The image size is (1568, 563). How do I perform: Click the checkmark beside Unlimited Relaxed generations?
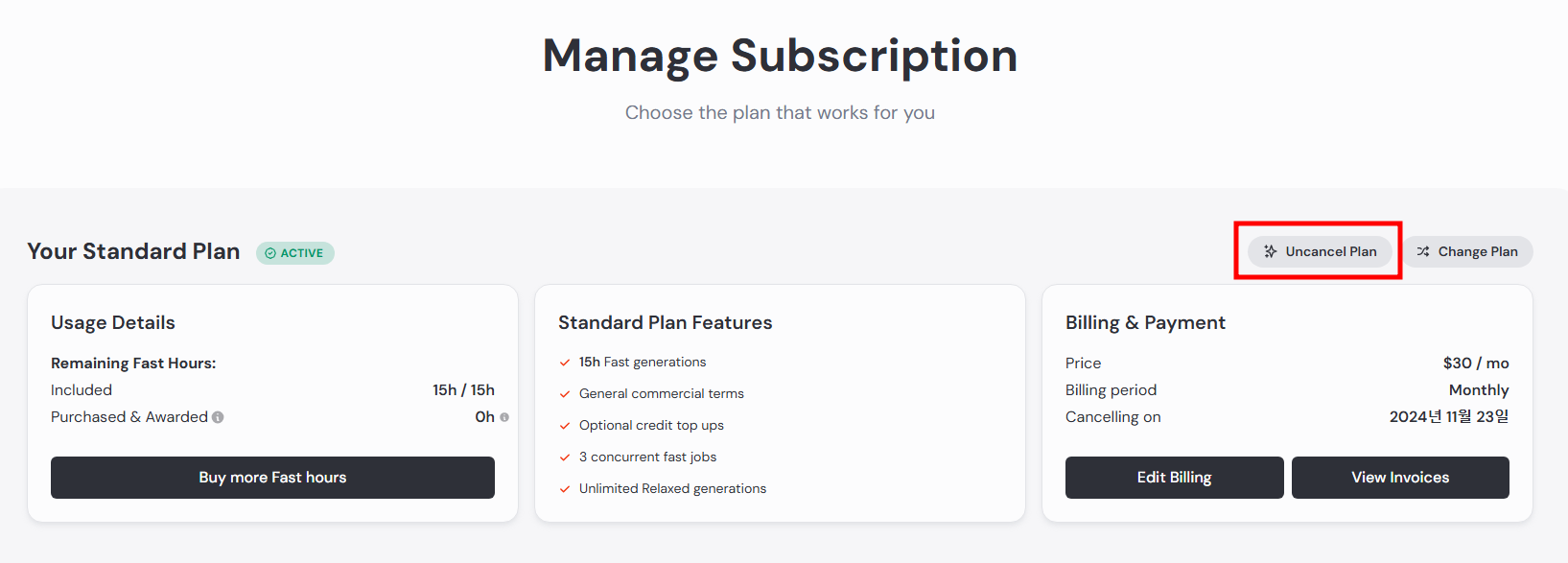point(564,488)
